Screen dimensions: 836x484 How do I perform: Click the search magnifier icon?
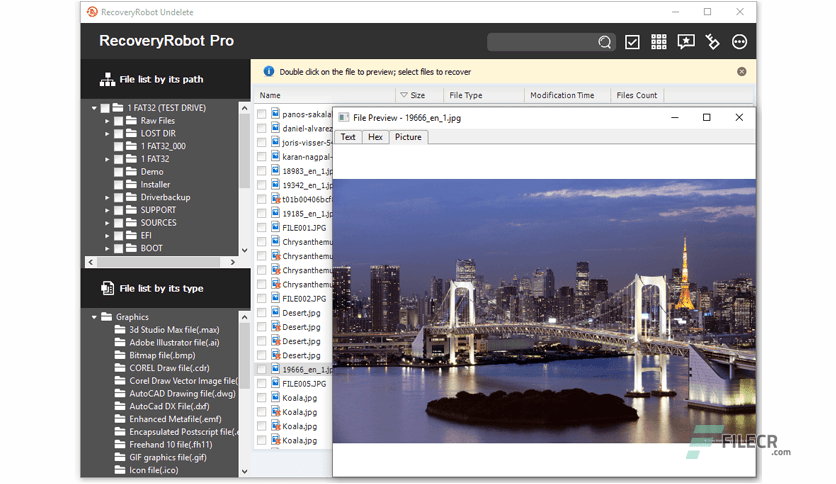point(604,42)
